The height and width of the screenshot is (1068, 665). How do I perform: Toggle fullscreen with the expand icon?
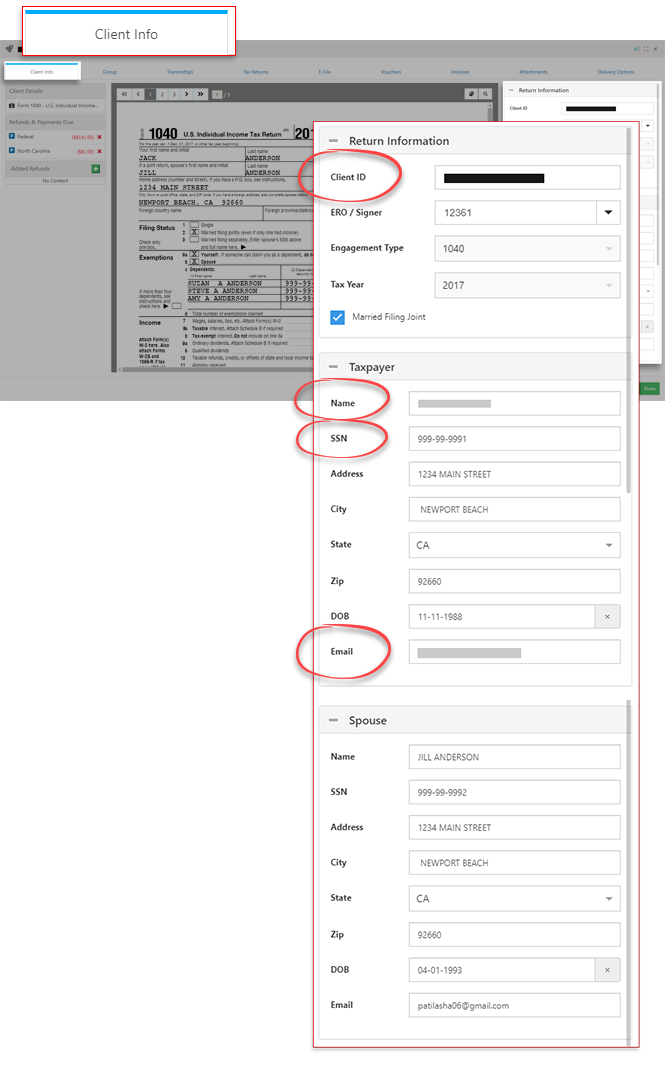point(646,49)
